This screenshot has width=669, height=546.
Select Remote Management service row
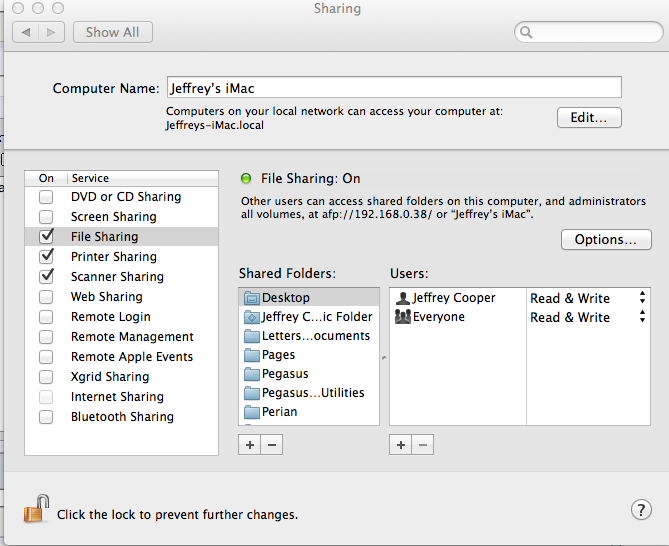[122, 337]
